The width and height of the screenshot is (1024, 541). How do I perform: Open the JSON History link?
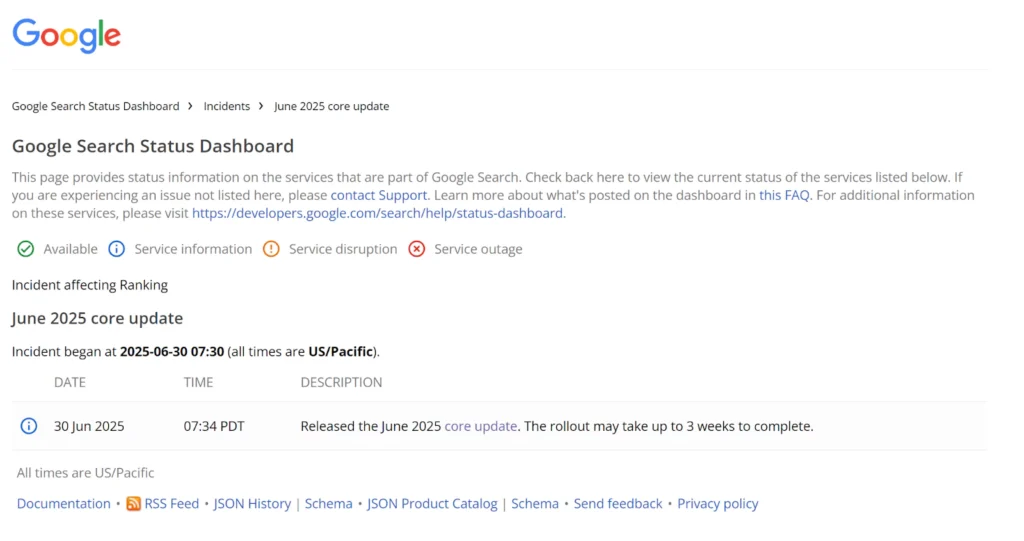point(252,504)
